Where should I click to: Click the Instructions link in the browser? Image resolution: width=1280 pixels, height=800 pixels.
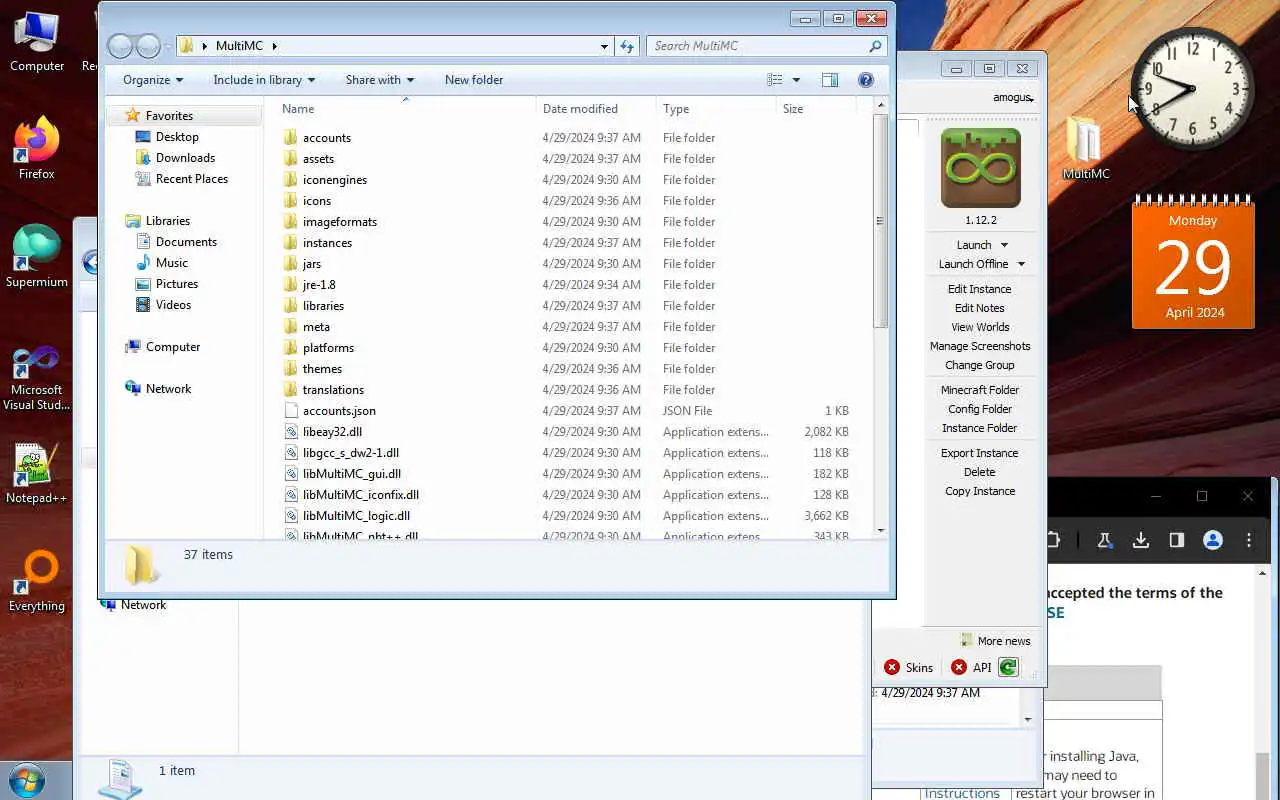point(961,793)
